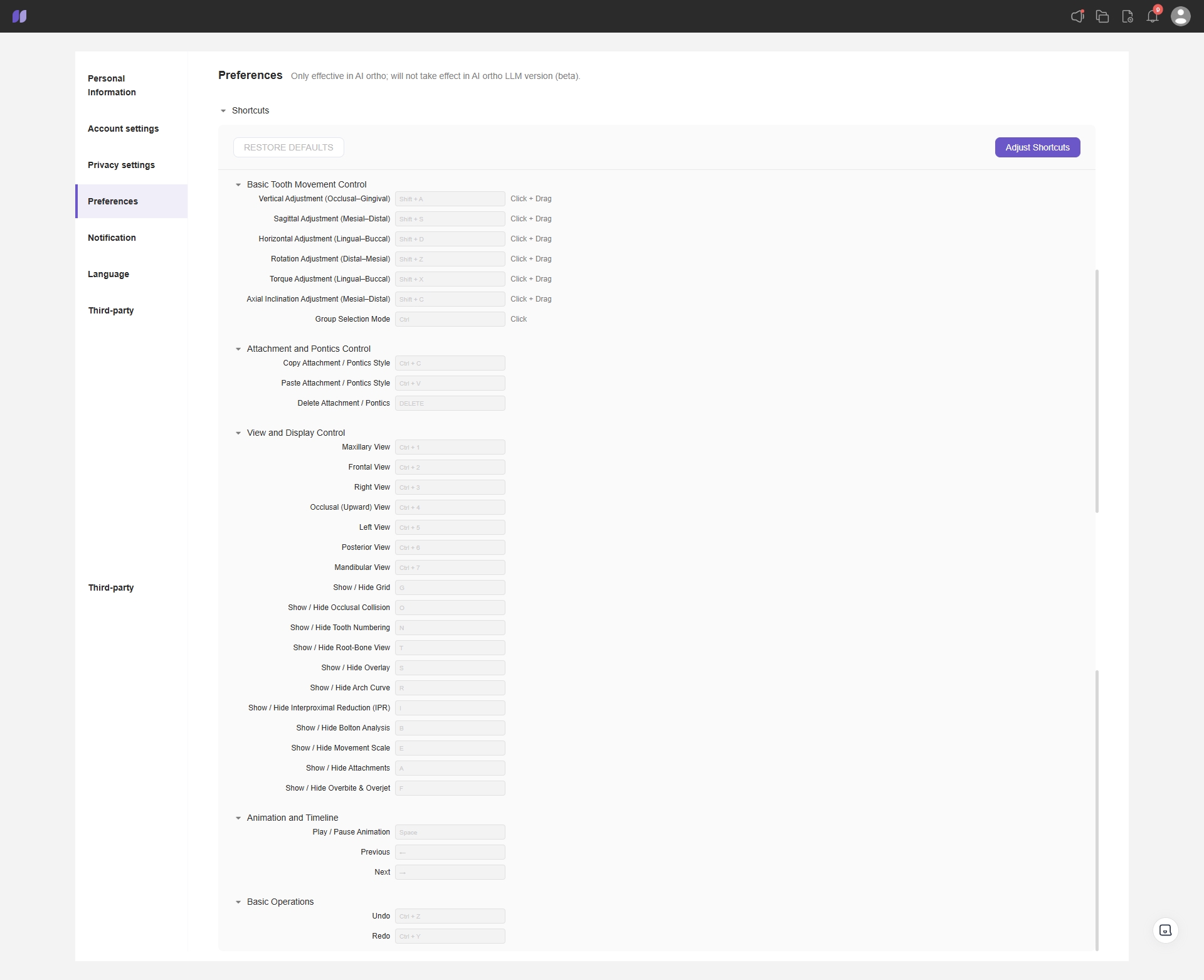
Task: Click the Show / Hide Grid shortcut field
Action: pos(450,587)
